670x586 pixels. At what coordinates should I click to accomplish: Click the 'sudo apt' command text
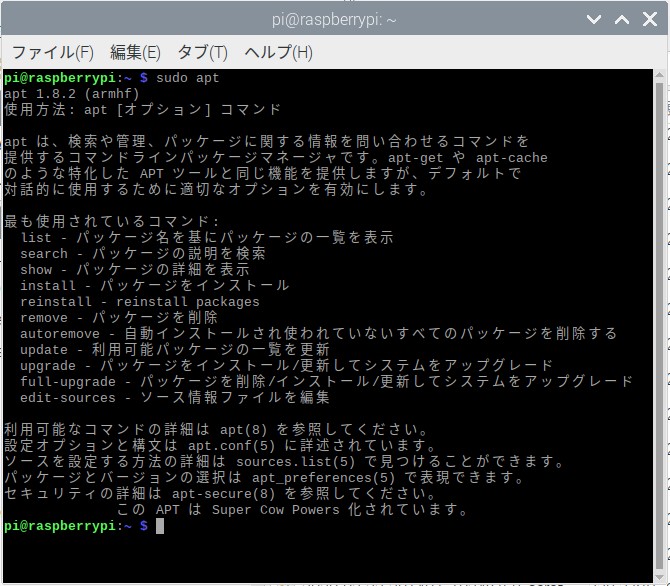[x=188, y=78]
